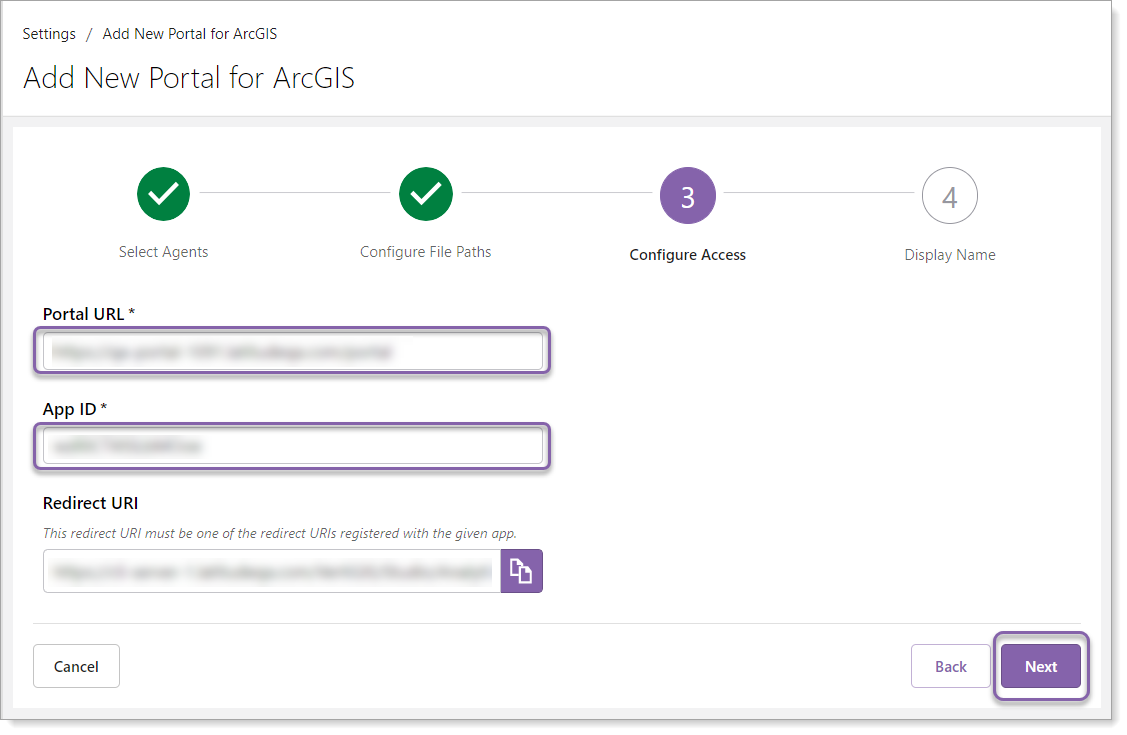Image resolution: width=1127 pixels, height=735 pixels.
Task: Go back with the Back button
Action: tap(950, 666)
